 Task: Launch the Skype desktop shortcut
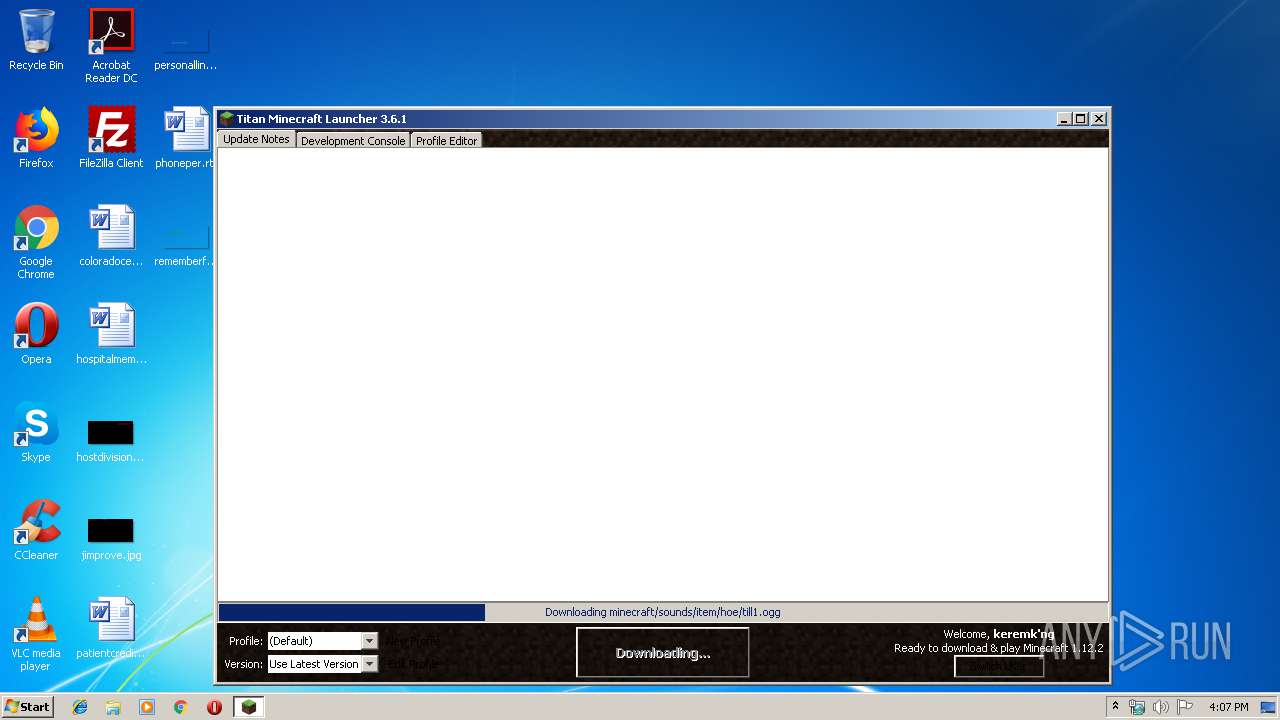point(36,432)
